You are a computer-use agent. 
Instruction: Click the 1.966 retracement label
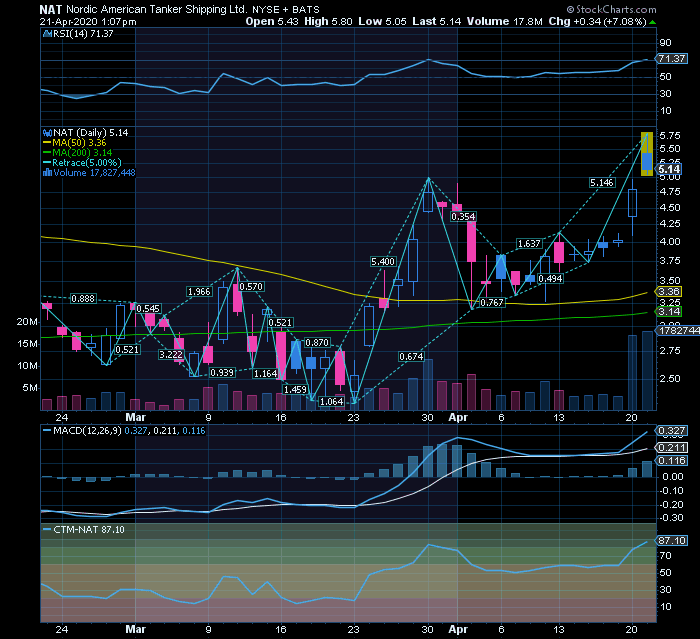click(x=199, y=292)
